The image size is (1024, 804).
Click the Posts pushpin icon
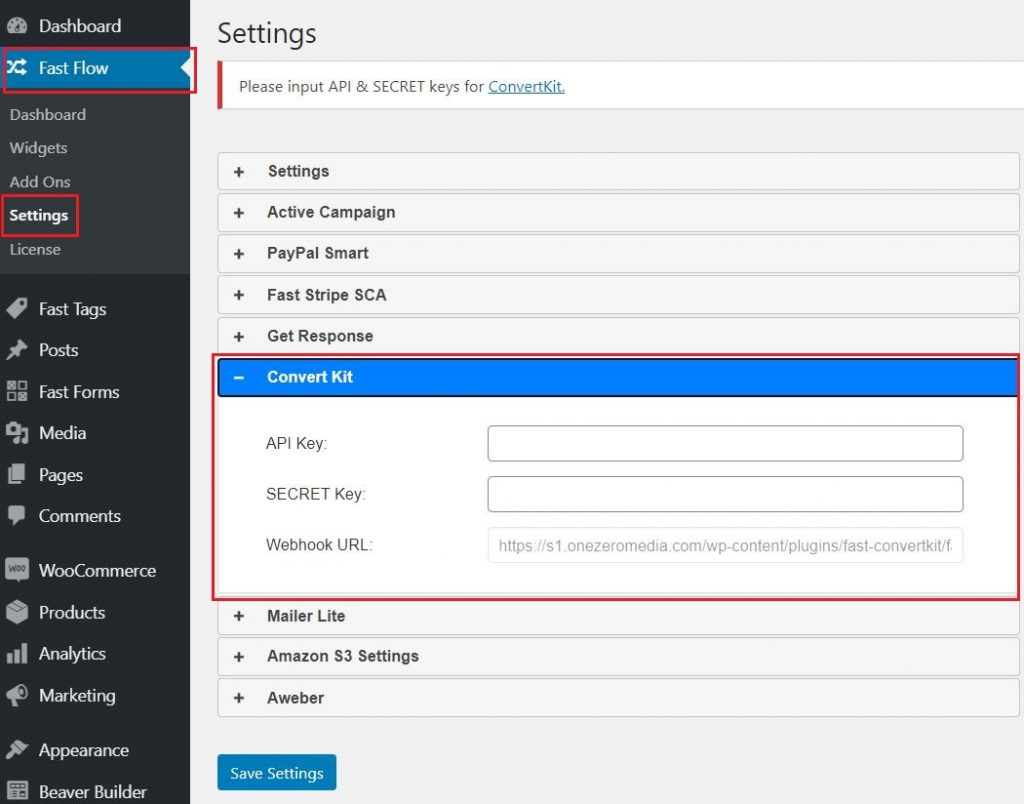17,349
